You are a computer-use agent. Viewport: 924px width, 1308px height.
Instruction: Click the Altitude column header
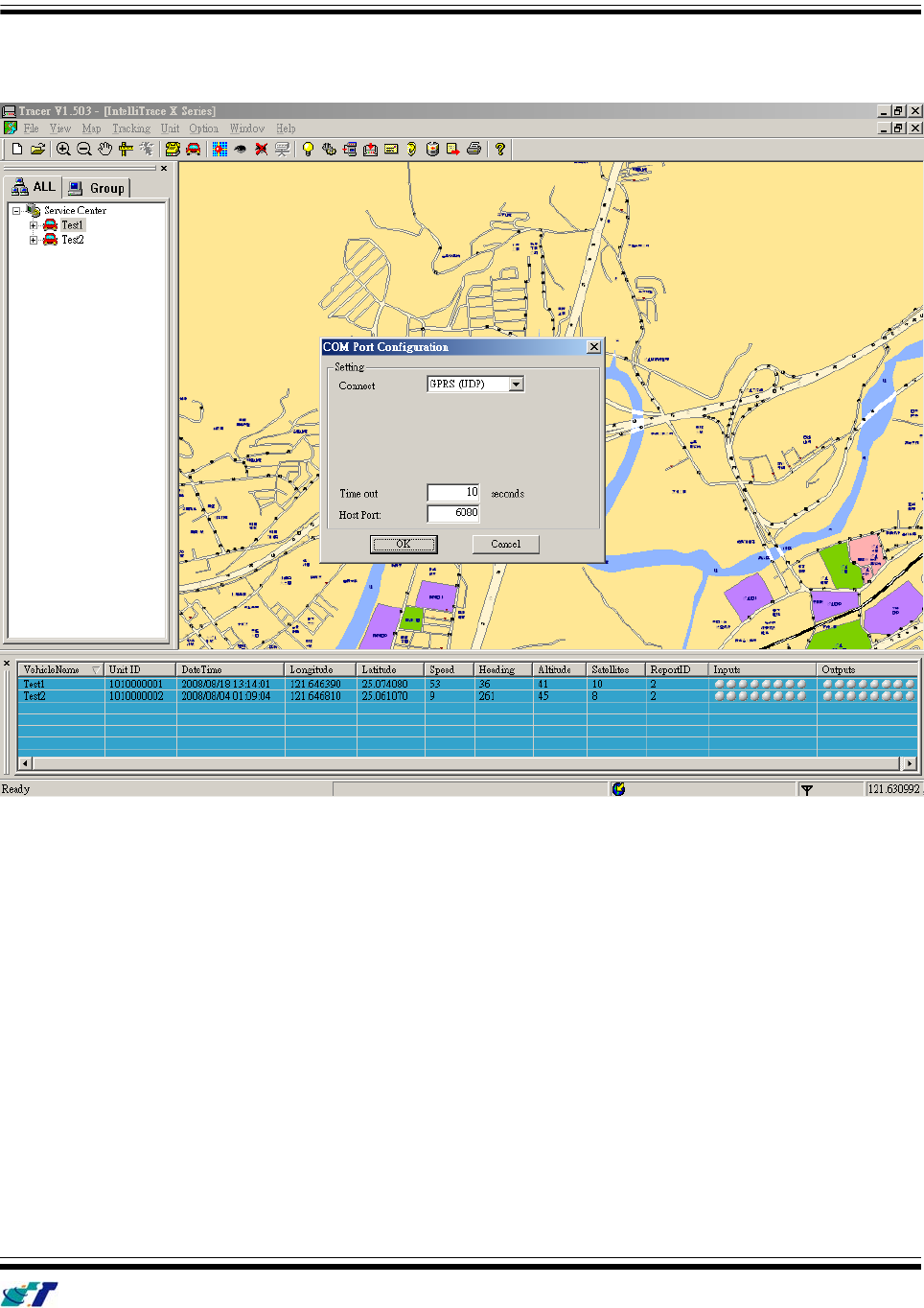point(560,669)
